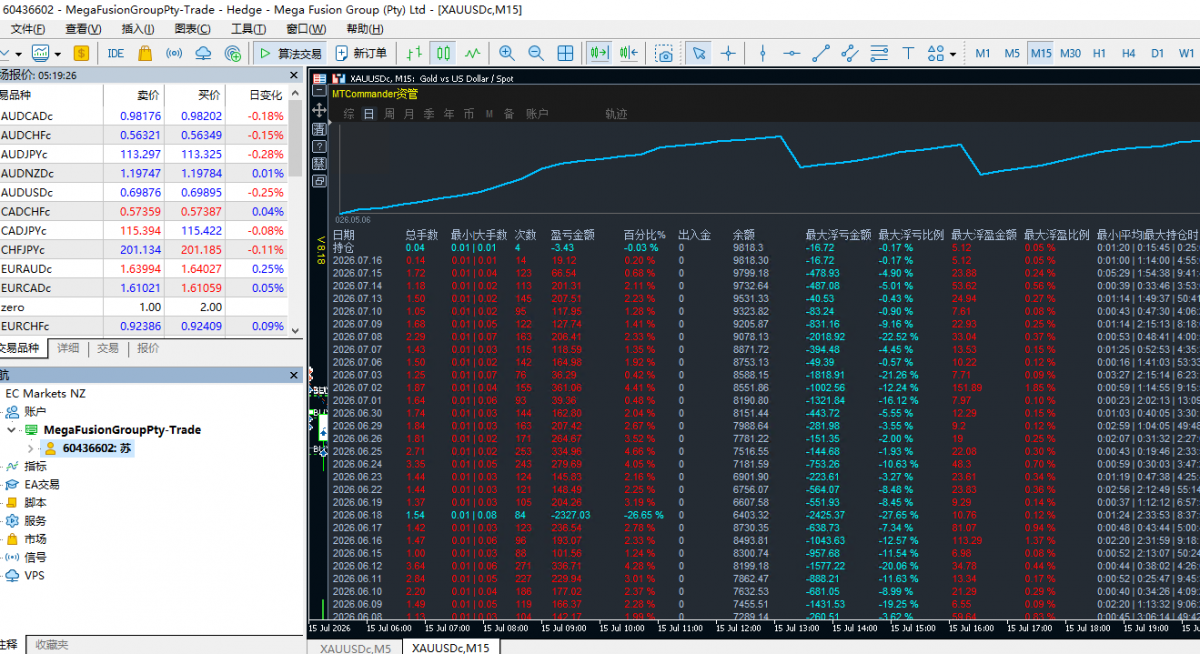The width and height of the screenshot is (1200, 654).
Task: Take a chart screenshot with camera icon
Action: pos(664,53)
